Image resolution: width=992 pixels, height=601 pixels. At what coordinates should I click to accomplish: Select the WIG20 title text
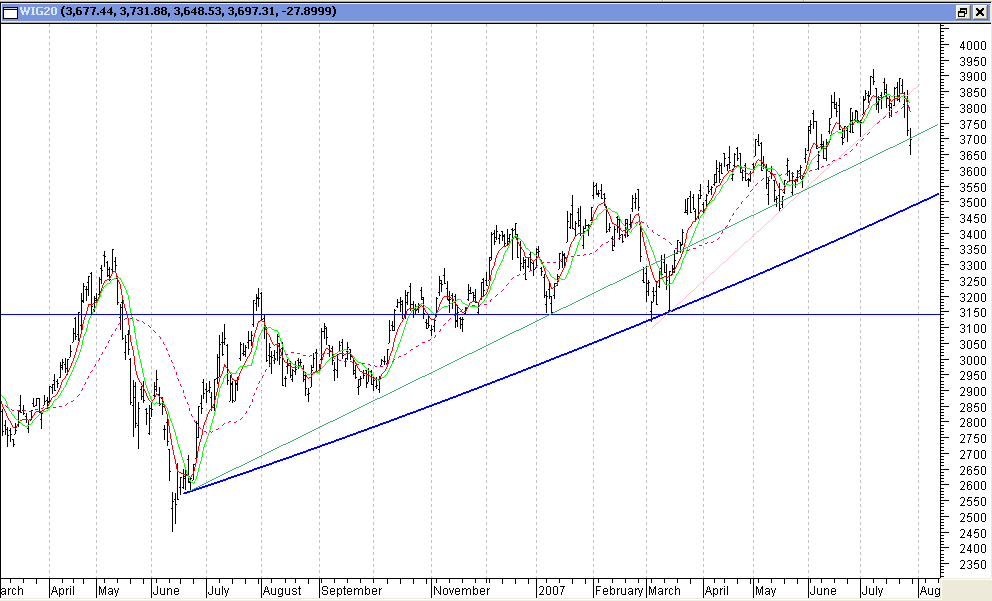39,11
